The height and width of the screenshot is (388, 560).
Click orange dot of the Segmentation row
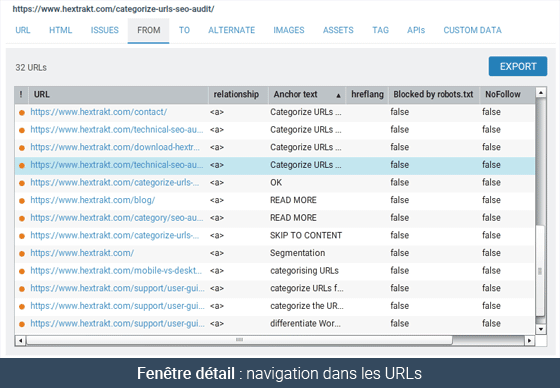click(22, 254)
